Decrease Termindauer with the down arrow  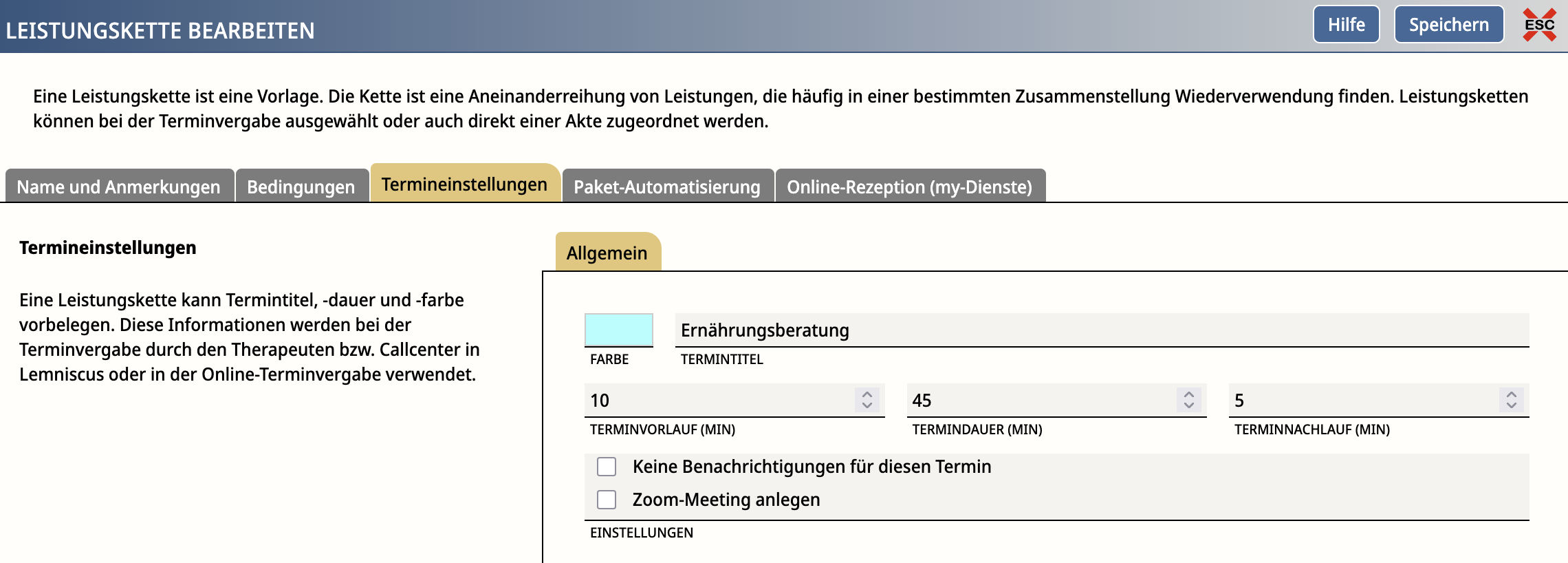click(1189, 405)
